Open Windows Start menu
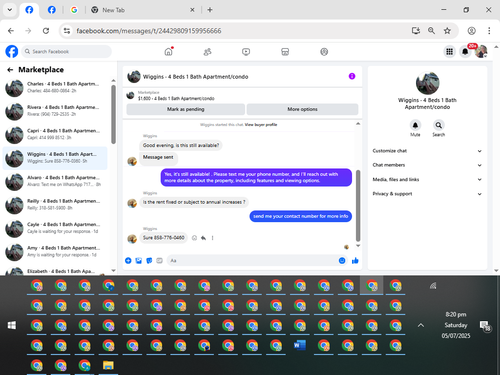 (x=12, y=325)
